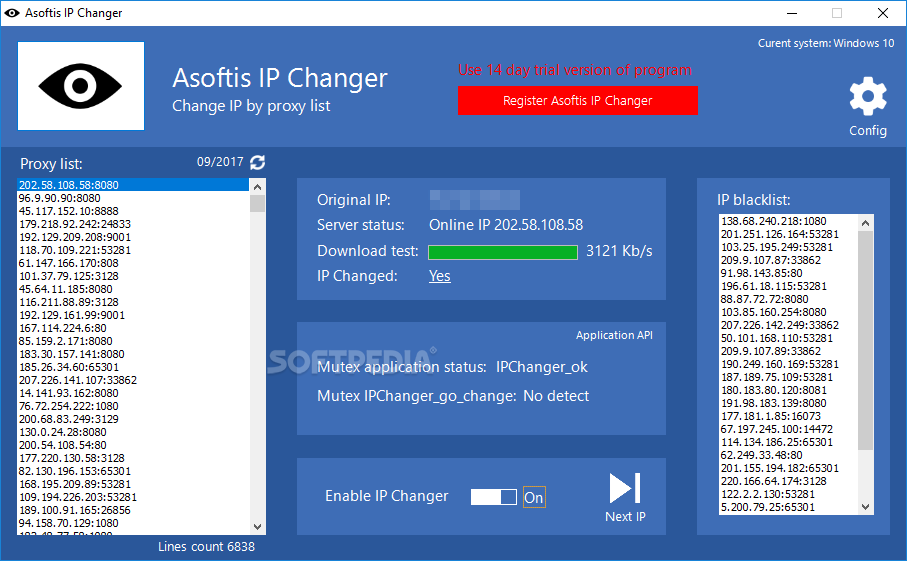Click Register Asoftis IP Changer button
The image size is (907, 561).
coord(577,101)
